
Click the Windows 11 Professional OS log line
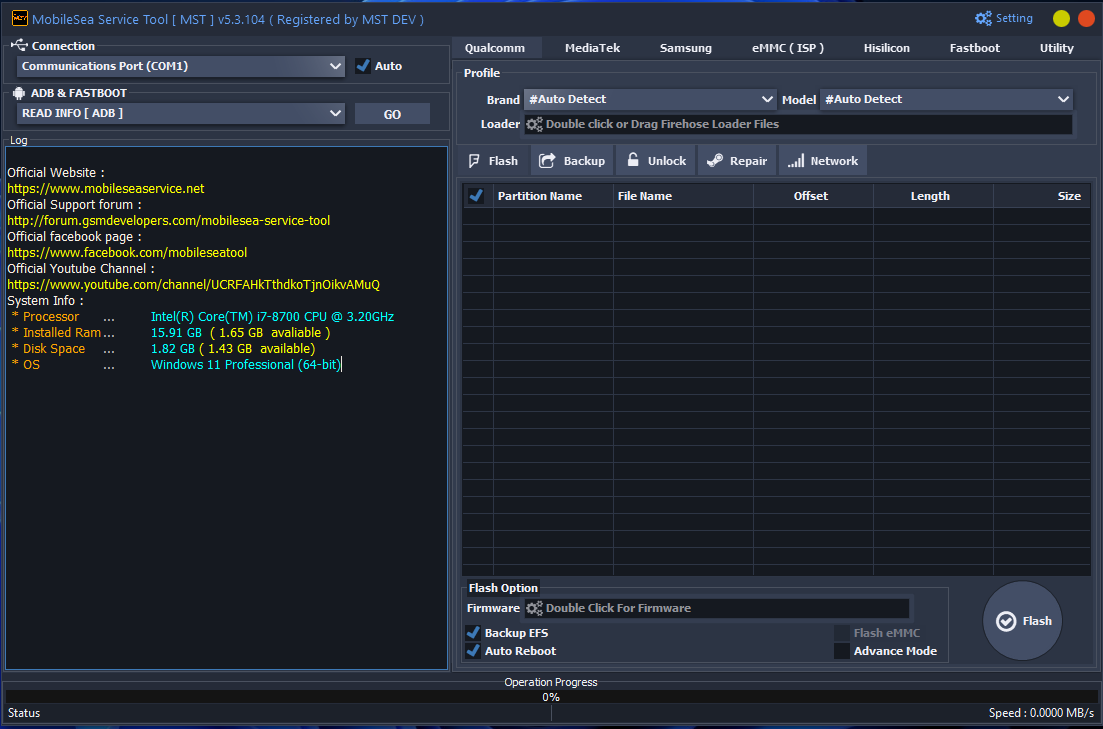[176, 365]
